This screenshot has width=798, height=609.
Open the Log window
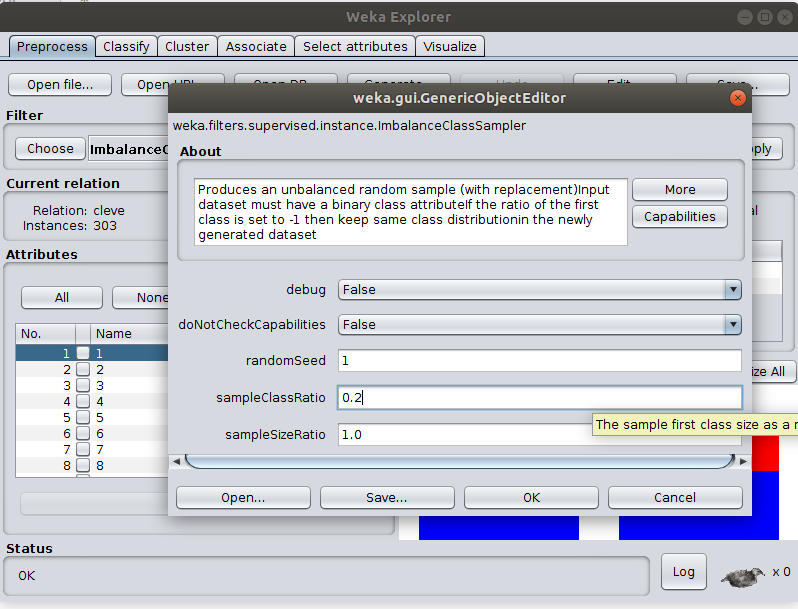[683, 572]
